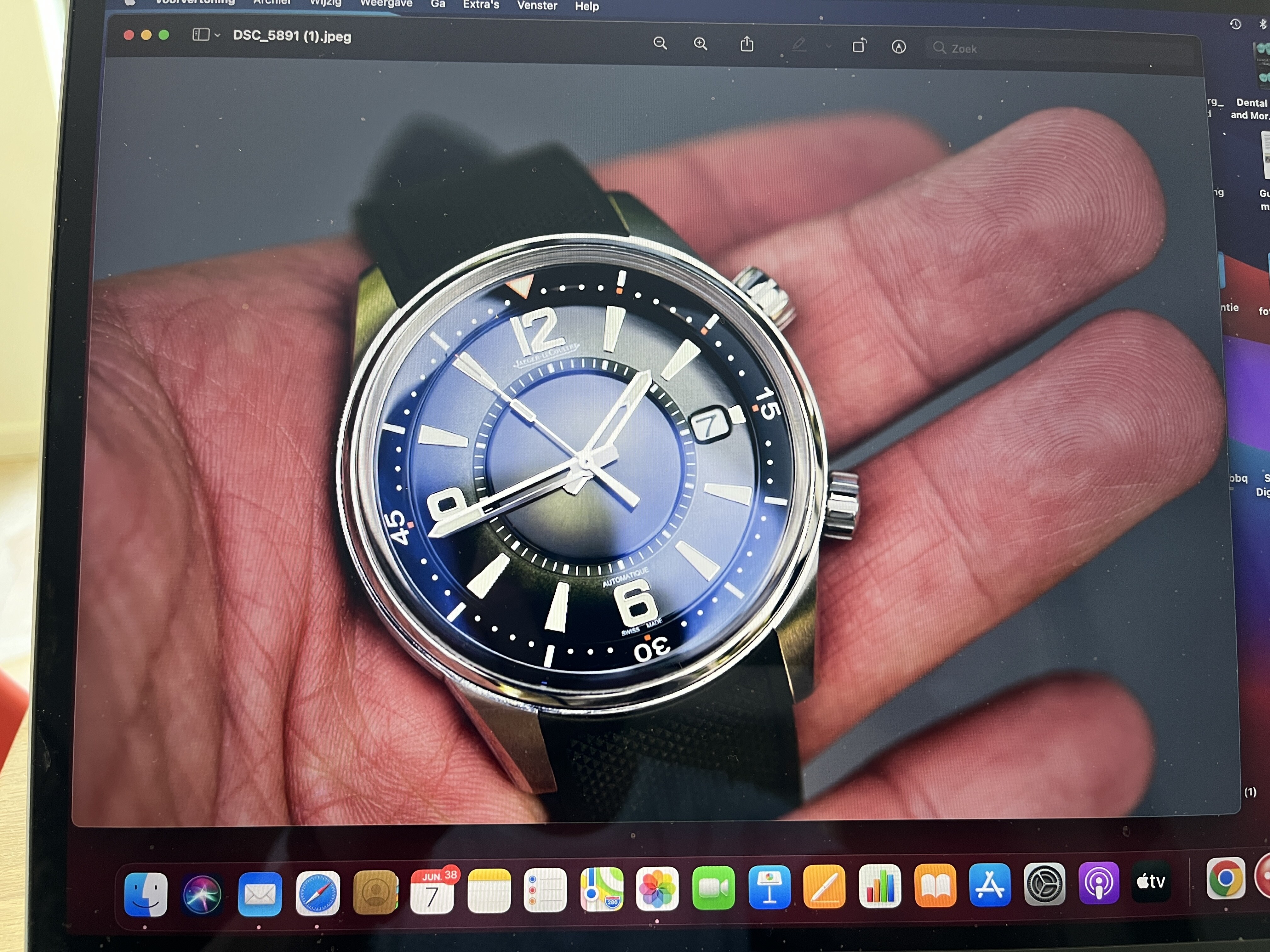1270x952 pixels.
Task: Open Books from the Dock
Action: tap(935, 886)
